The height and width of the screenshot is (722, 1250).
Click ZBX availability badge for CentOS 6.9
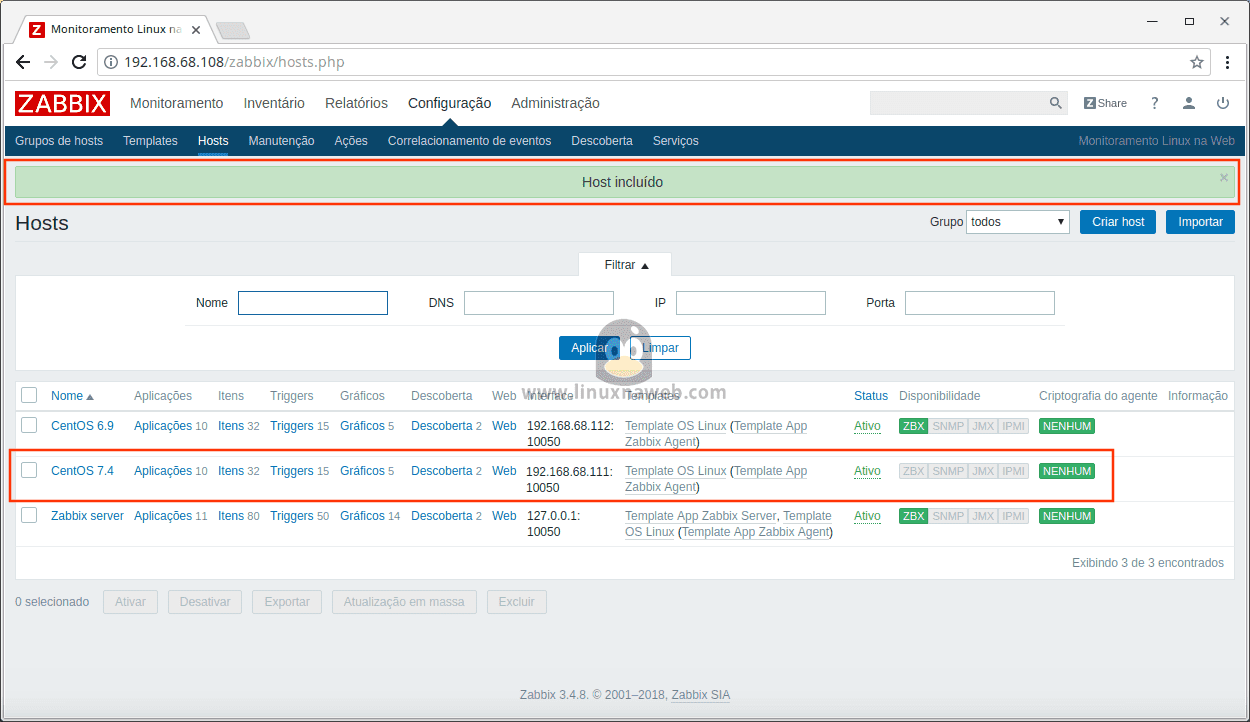point(913,426)
